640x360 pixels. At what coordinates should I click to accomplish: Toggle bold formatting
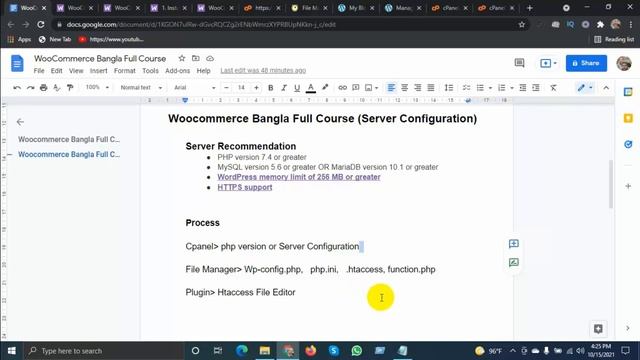[x=270, y=88]
